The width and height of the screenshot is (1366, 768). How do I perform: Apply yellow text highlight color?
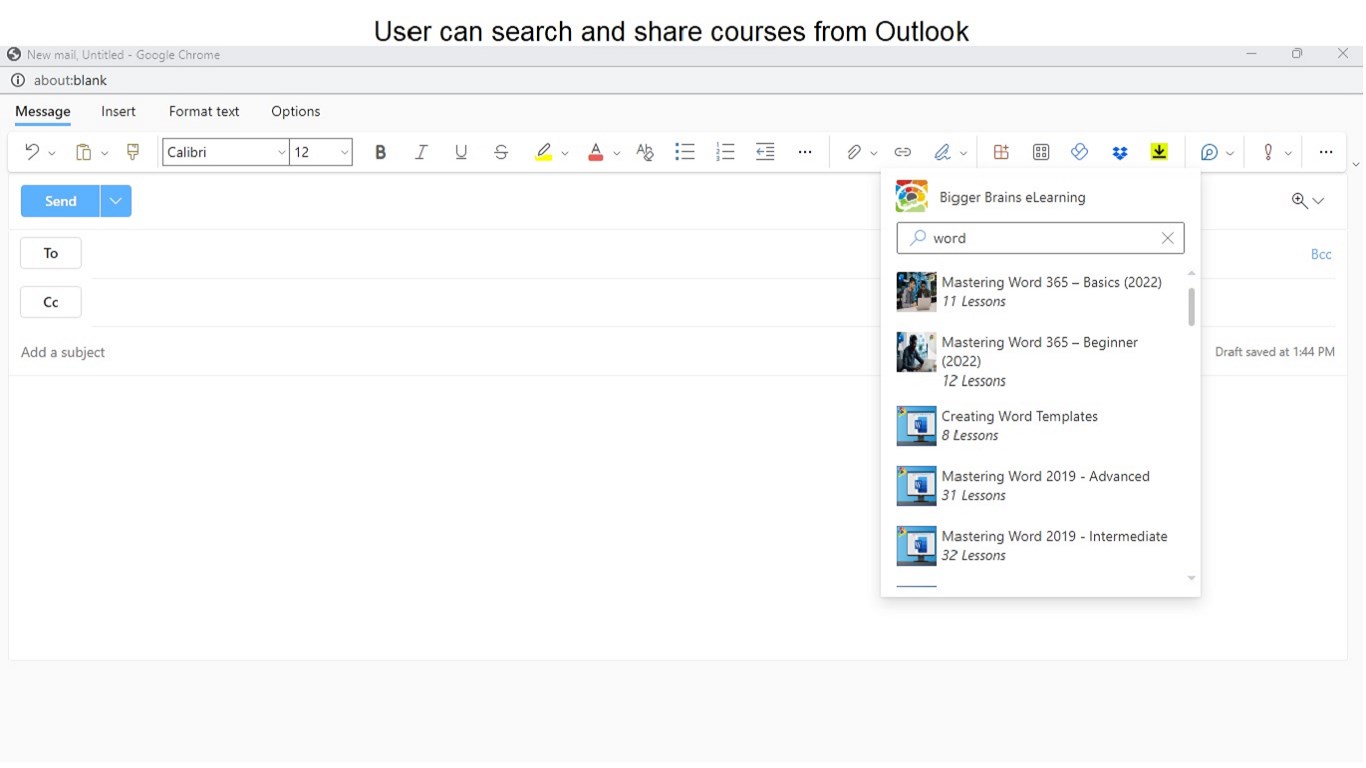coord(543,152)
